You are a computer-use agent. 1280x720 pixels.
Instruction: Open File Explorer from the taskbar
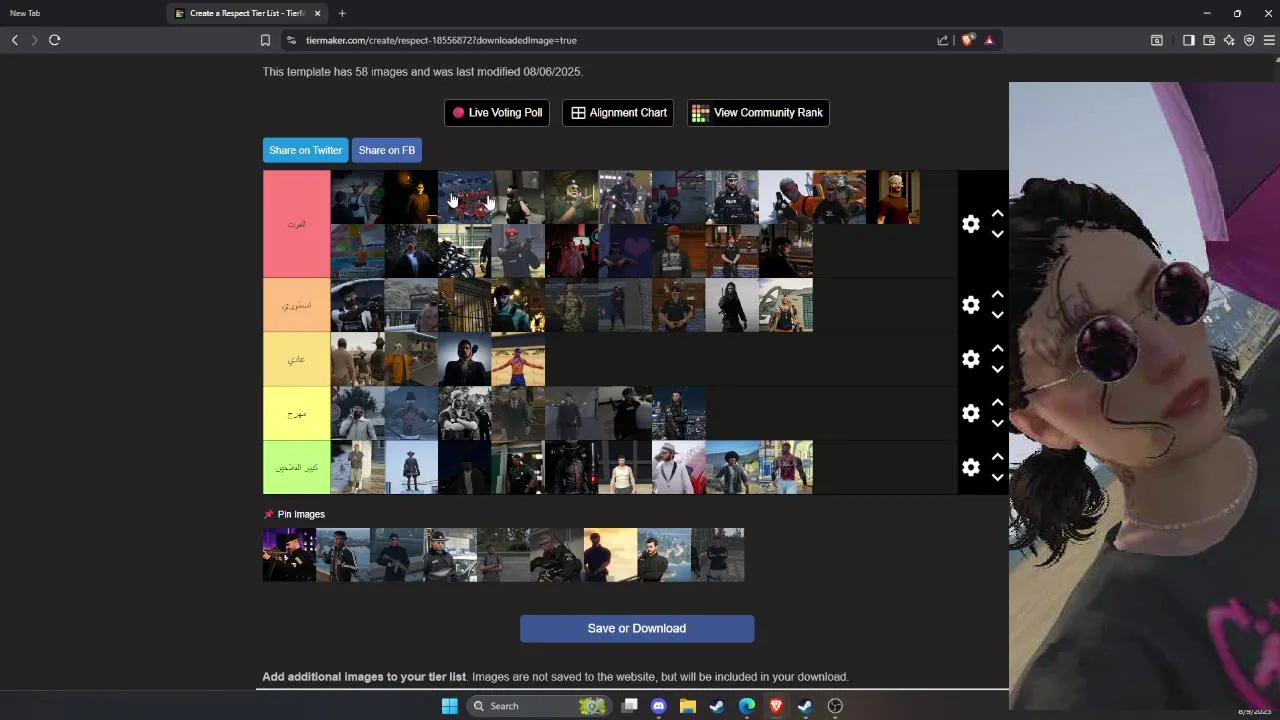688,706
